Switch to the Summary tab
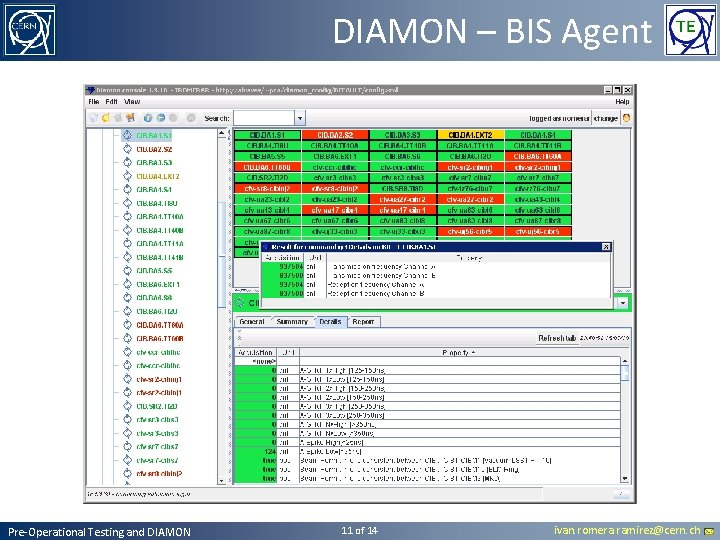The height and width of the screenshot is (540, 720). (292, 321)
